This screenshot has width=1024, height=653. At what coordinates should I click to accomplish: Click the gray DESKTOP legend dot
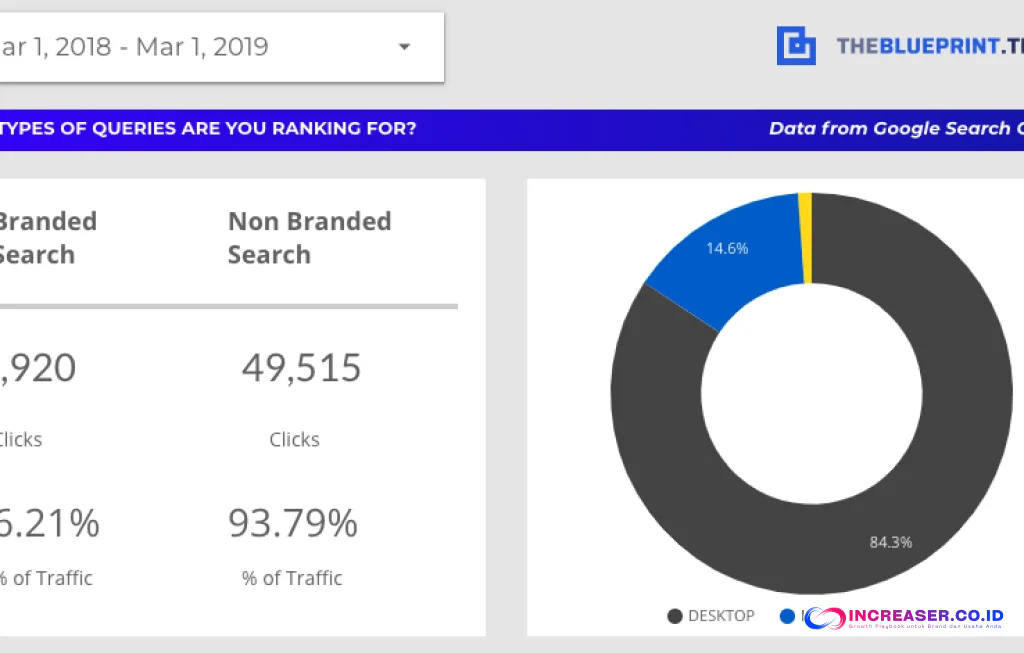coord(674,616)
